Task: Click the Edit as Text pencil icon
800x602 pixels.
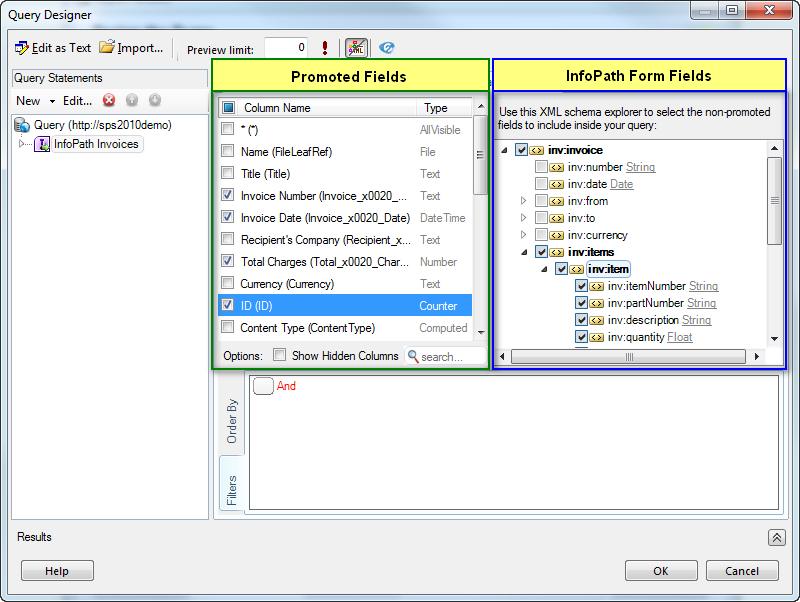Action: (x=22, y=48)
